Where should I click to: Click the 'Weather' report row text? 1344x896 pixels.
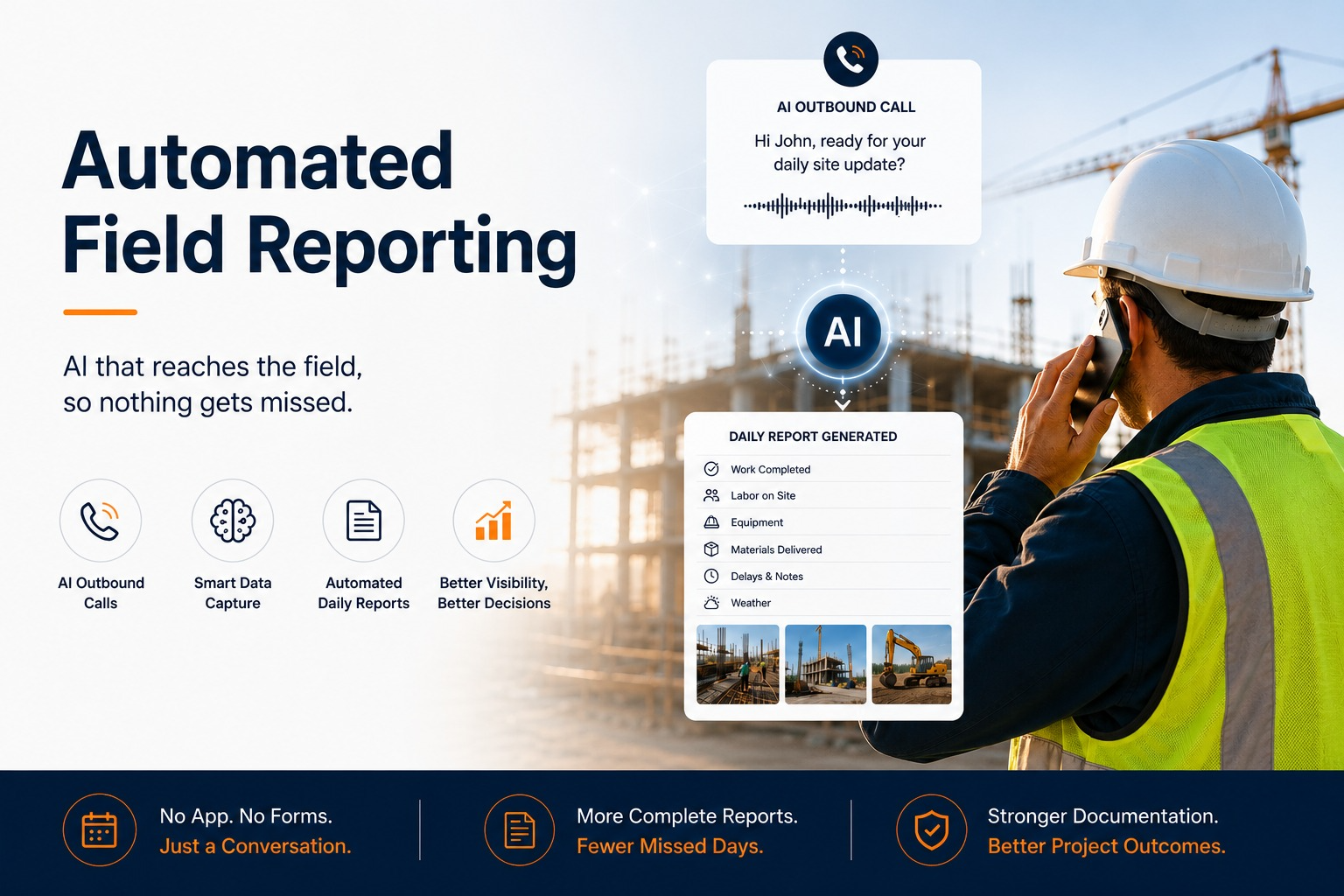pos(751,603)
